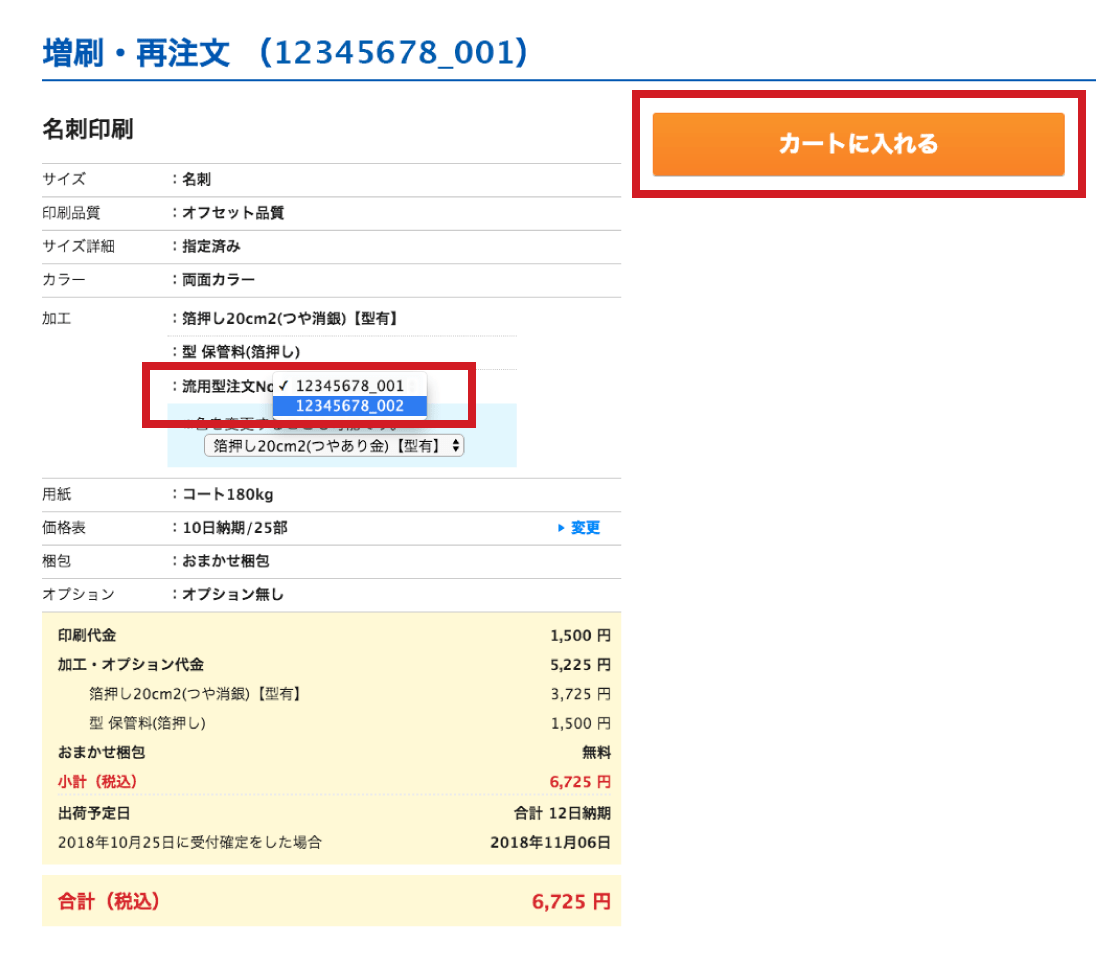Click the blue triangle icon beside 変更
This screenshot has height=956, width=1096.
(562, 528)
